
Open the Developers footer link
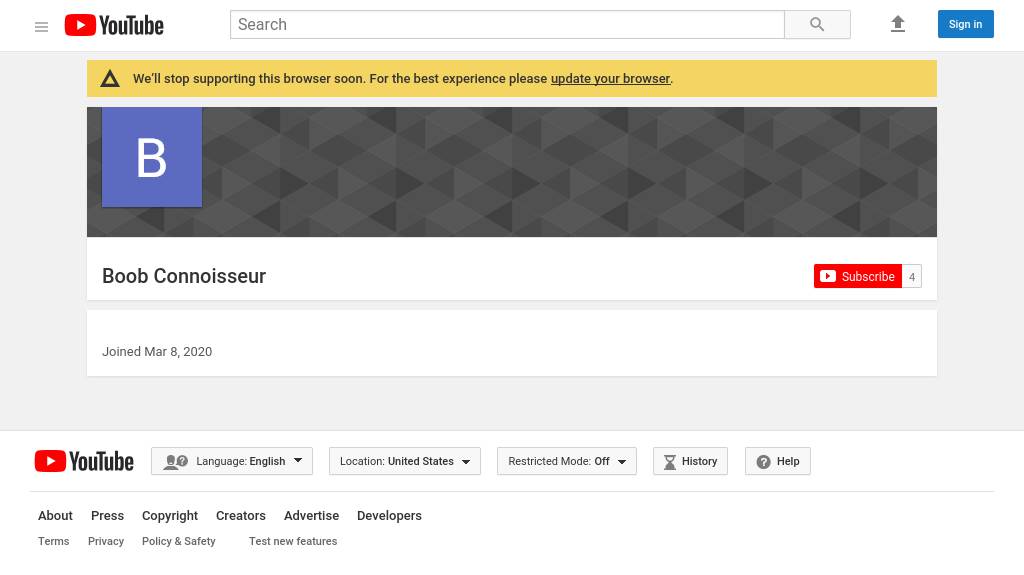click(389, 516)
